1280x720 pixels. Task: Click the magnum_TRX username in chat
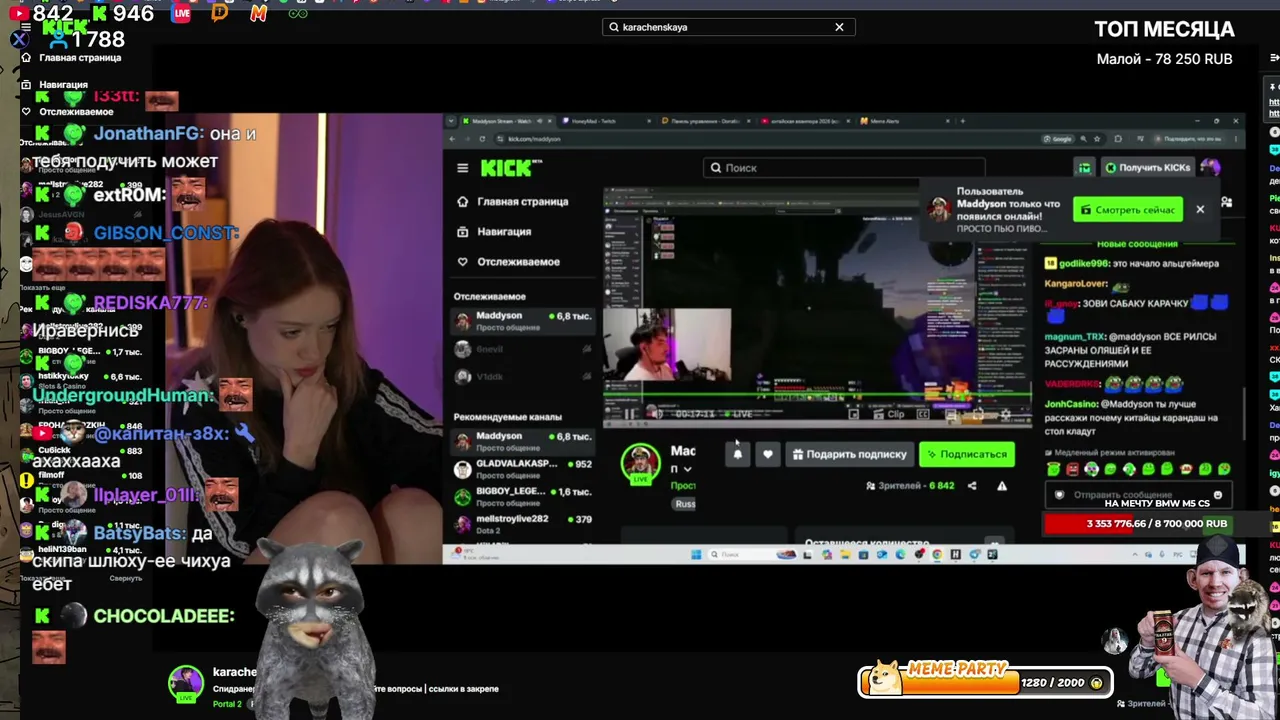(1075, 336)
